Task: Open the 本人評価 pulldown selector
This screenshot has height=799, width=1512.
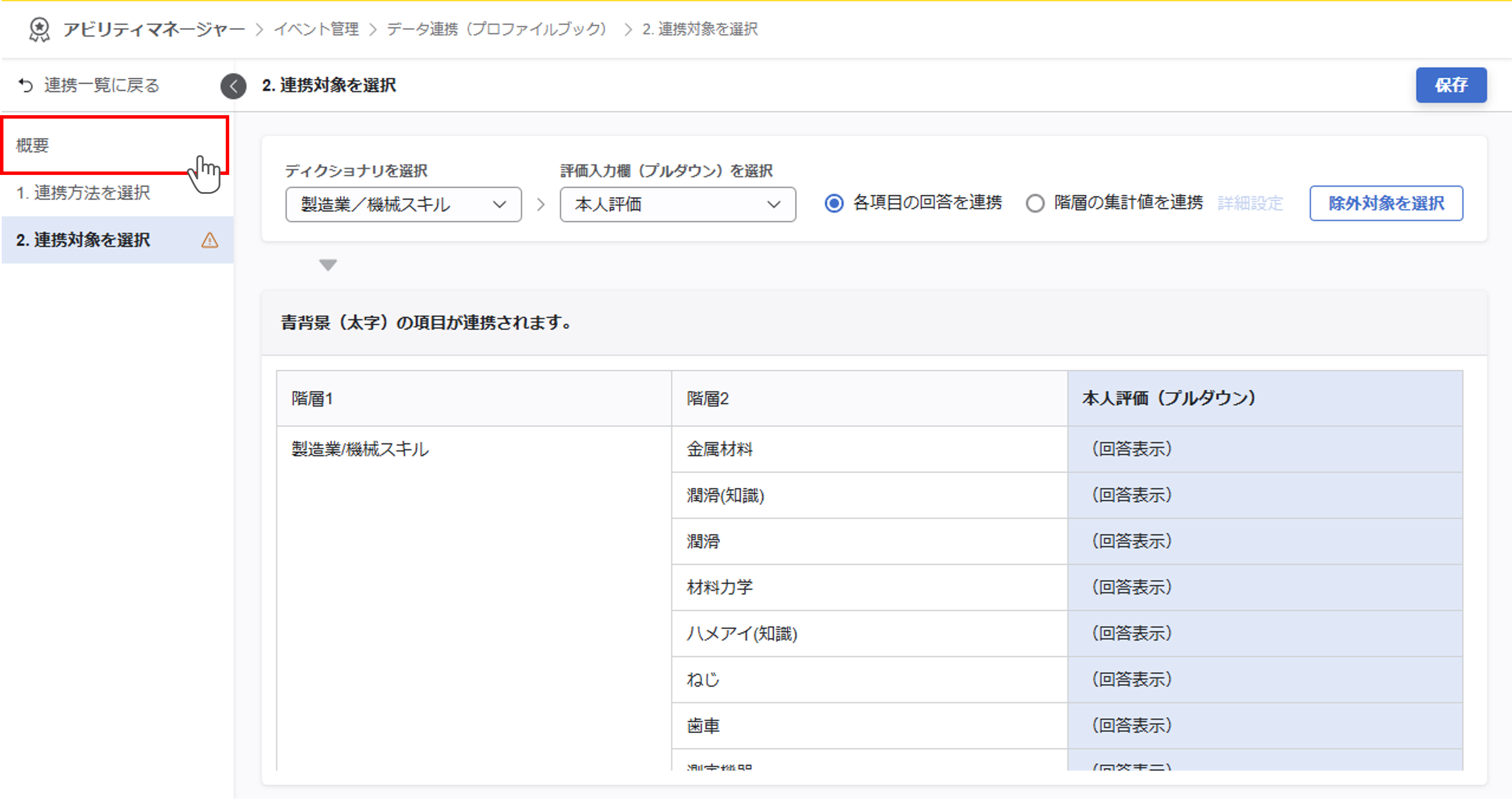Action: click(677, 205)
